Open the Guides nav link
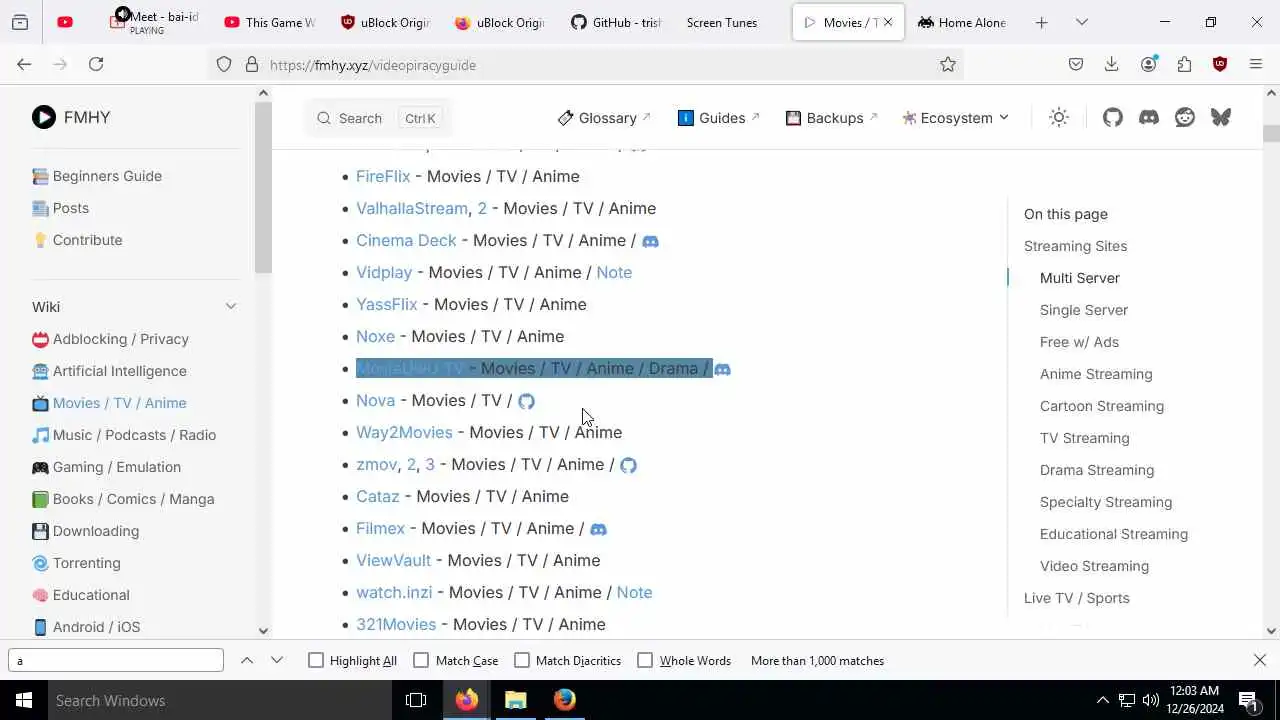Screen dimensions: 1280x720 point(719,117)
